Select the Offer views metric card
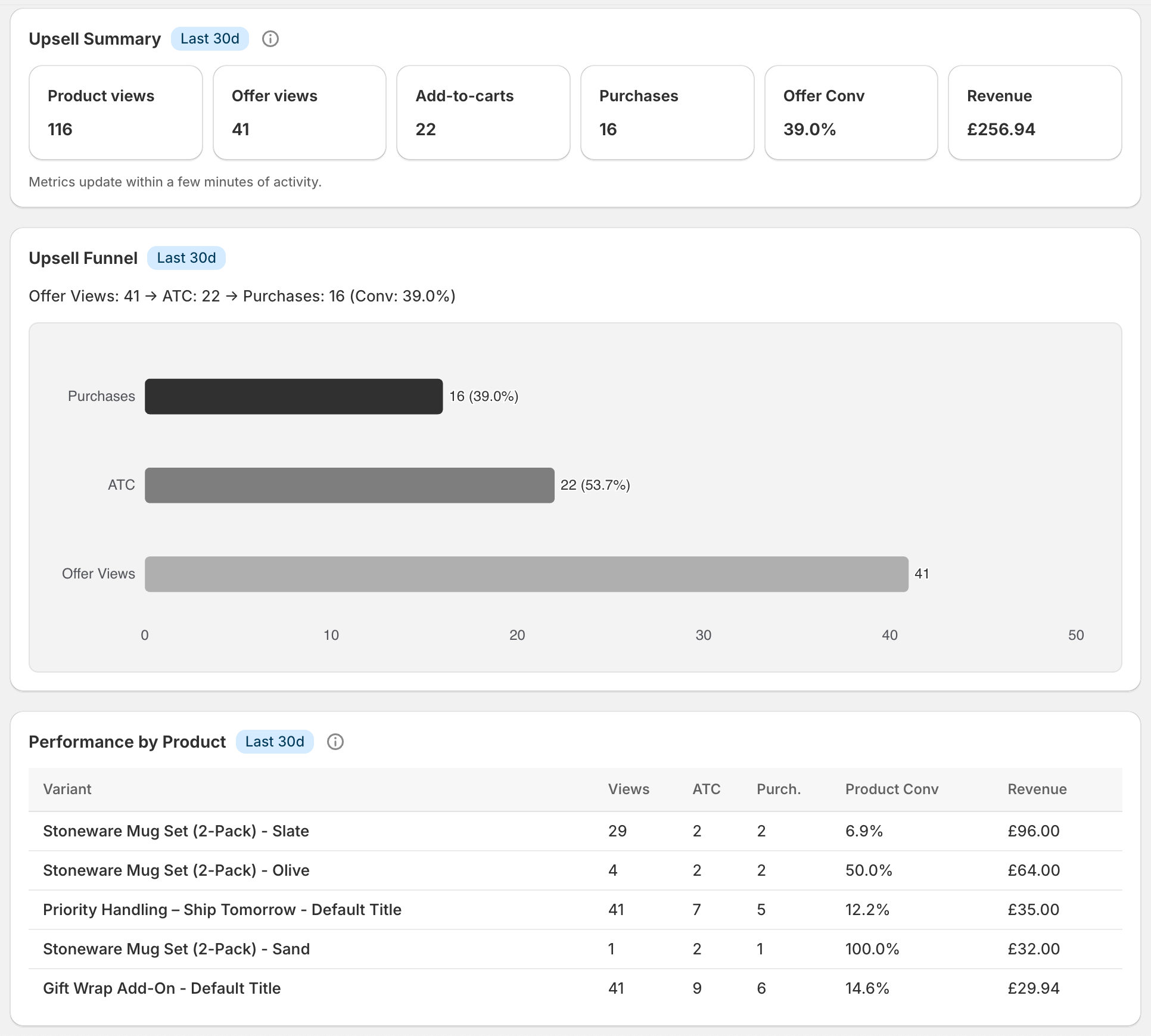The height and width of the screenshot is (1036, 1151). [299, 112]
